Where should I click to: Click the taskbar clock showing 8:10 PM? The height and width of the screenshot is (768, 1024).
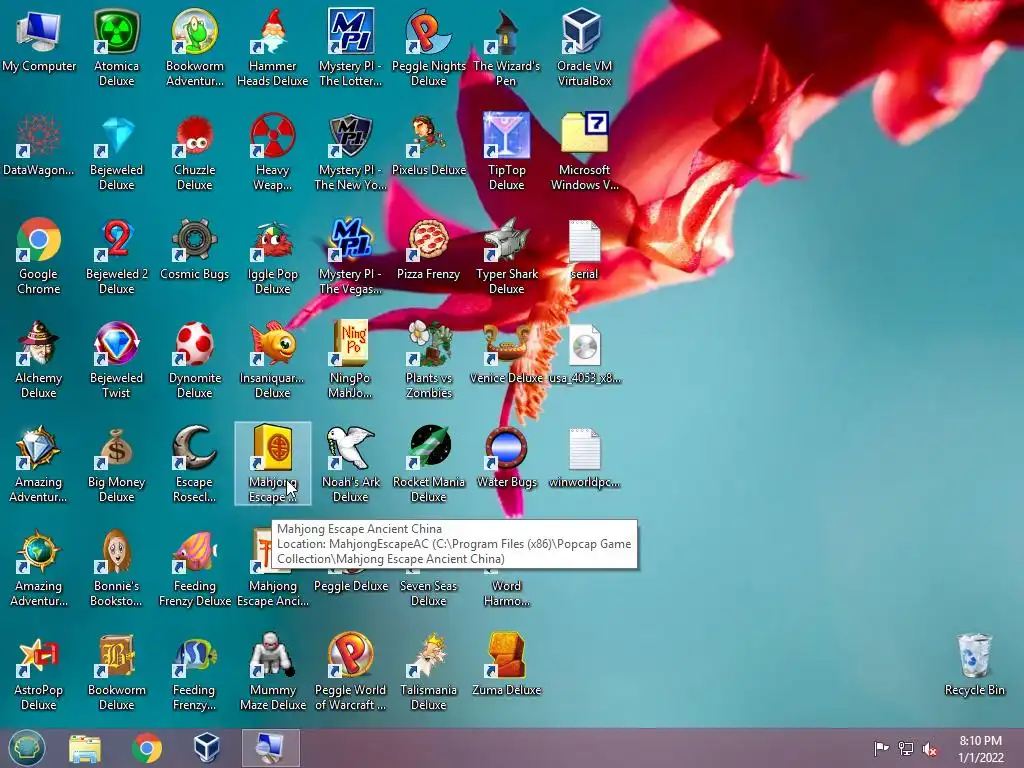(980, 749)
